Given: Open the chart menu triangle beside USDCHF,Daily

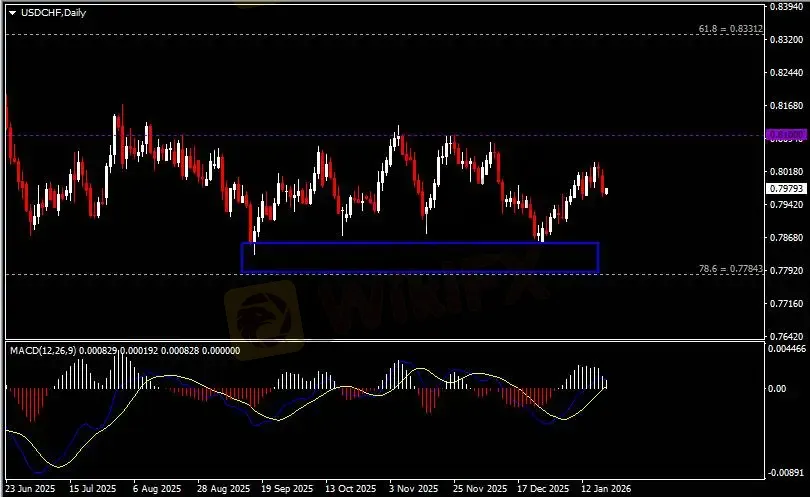Looking at the screenshot, I should pos(12,13).
